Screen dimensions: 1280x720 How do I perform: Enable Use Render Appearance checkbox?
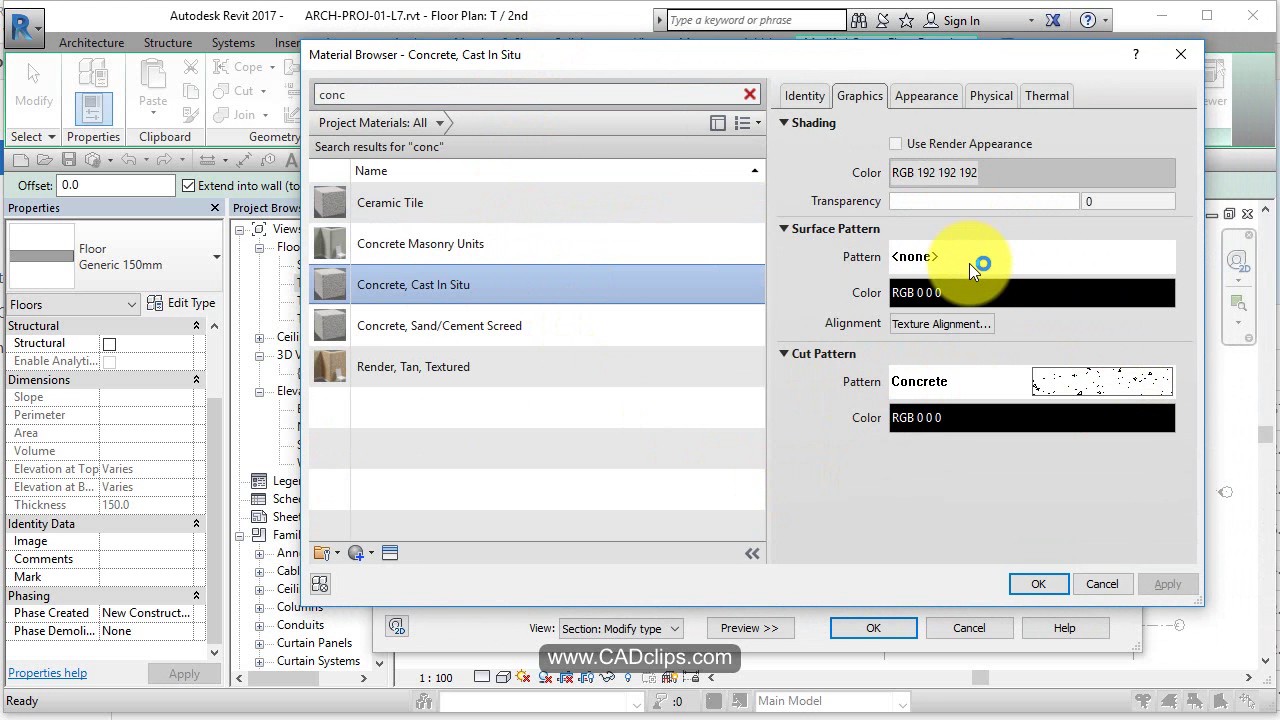click(896, 144)
